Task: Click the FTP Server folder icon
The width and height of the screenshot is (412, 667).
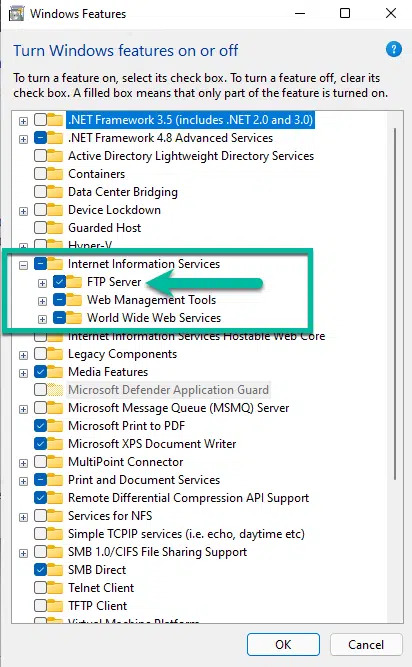Action: click(x=74, y=282)
